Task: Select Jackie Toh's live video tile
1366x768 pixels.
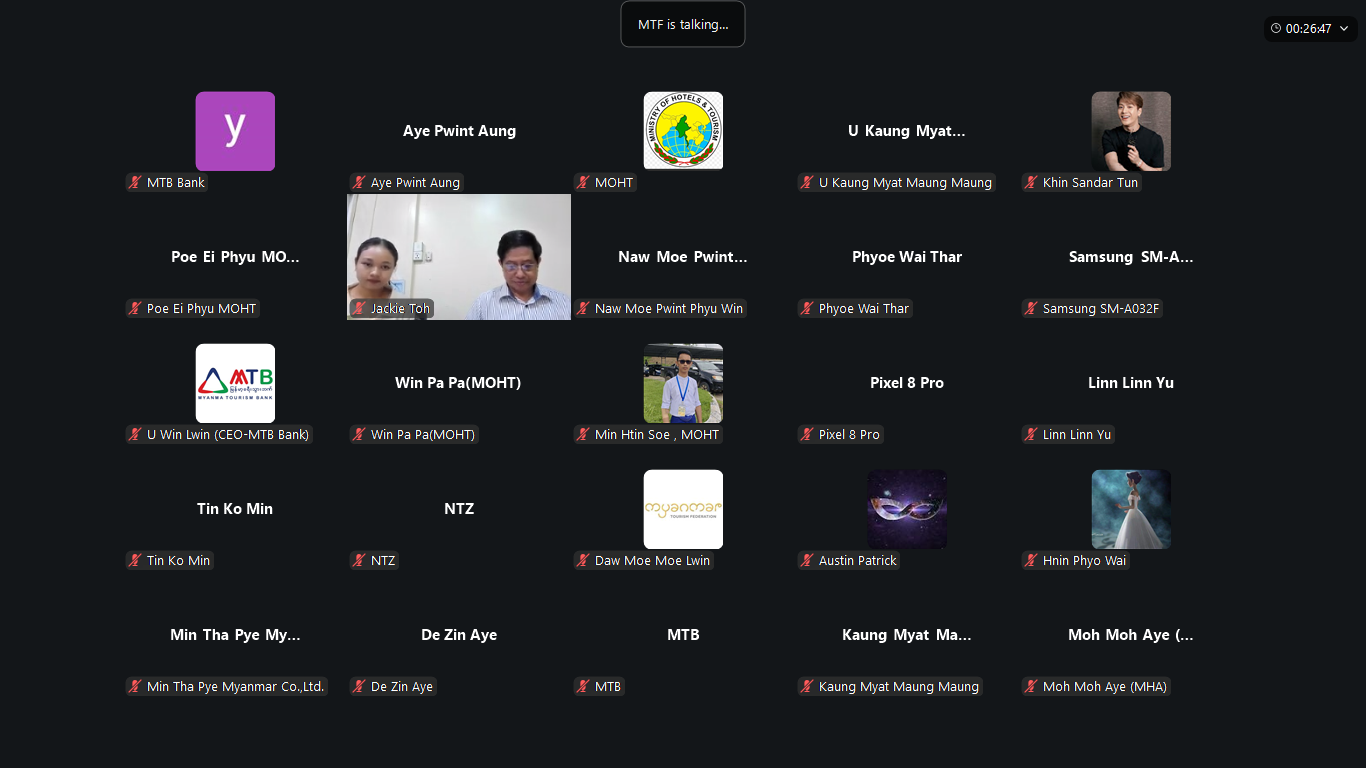Action: (459, 257)
